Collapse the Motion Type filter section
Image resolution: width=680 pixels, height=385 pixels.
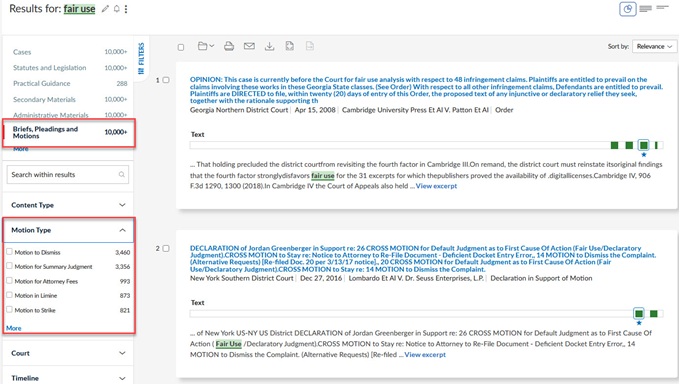pyautogui.click(x=68, y=230)
